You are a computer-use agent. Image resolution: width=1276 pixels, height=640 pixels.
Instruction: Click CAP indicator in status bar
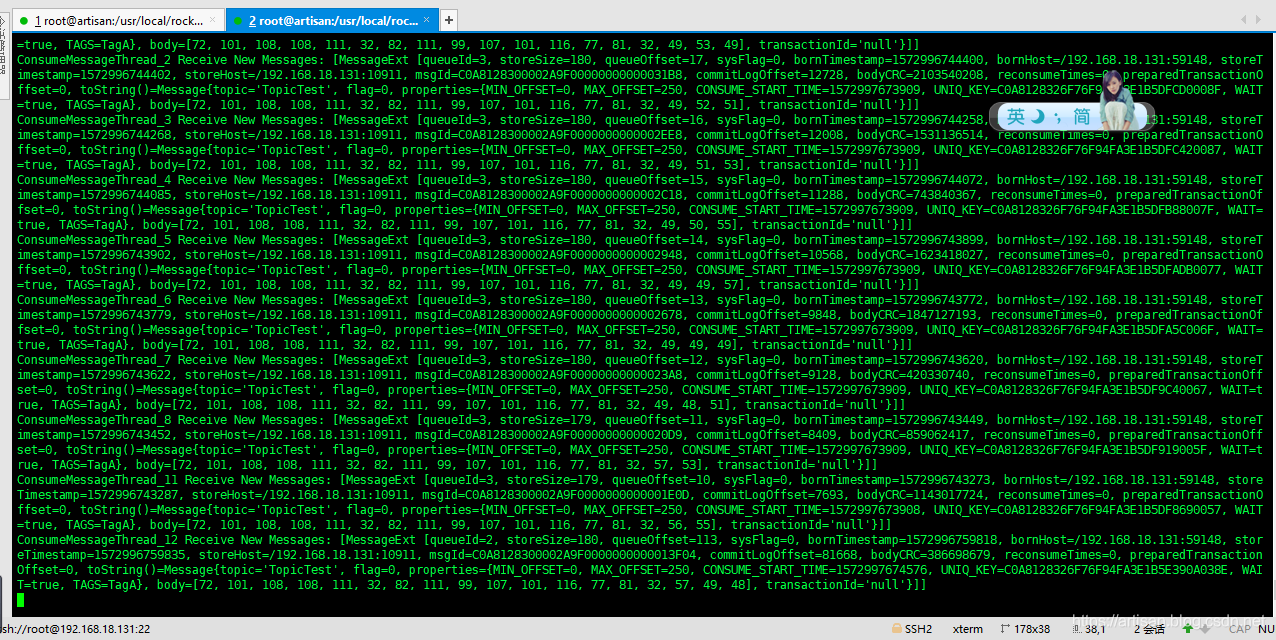tap(1241, 629)
